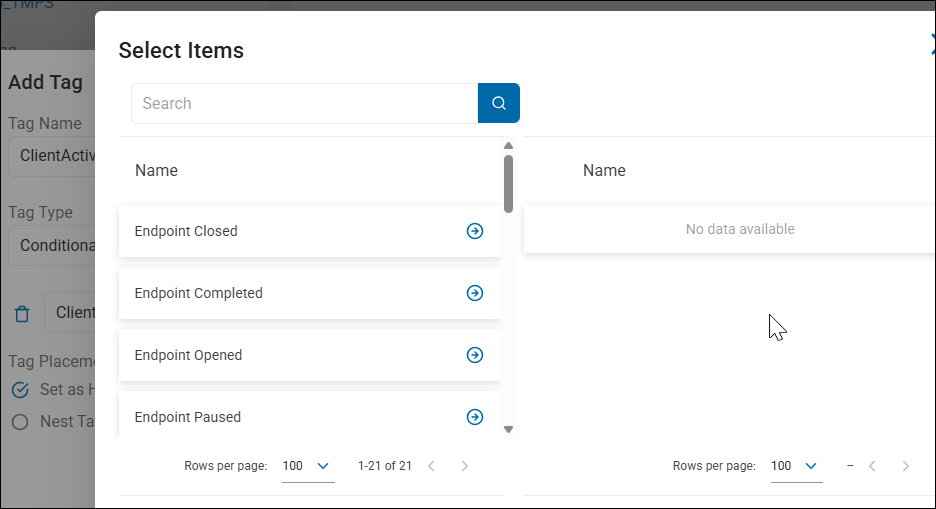Click the right list Name column header
The width and height of the screenshot is (936, 509).
click(x=604, y=170)
